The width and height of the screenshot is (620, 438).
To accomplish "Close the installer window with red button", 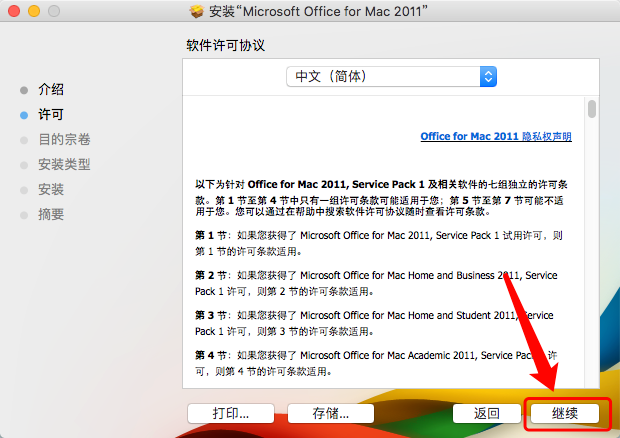I will point(14,11).
